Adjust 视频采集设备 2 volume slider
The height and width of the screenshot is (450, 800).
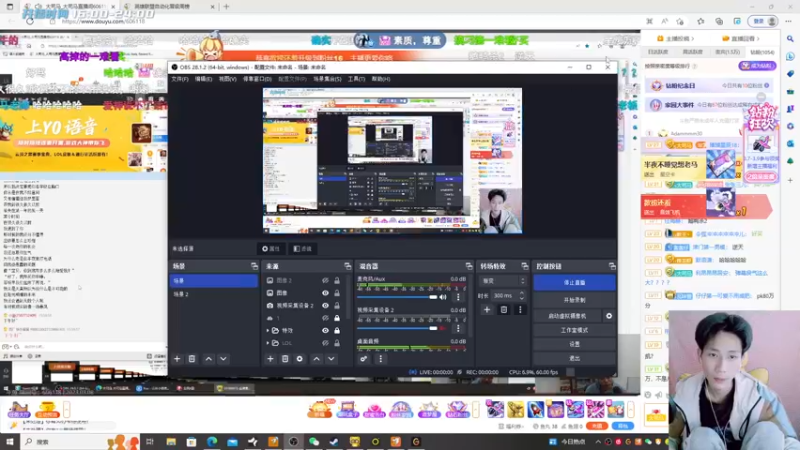(x=397, y=328)
